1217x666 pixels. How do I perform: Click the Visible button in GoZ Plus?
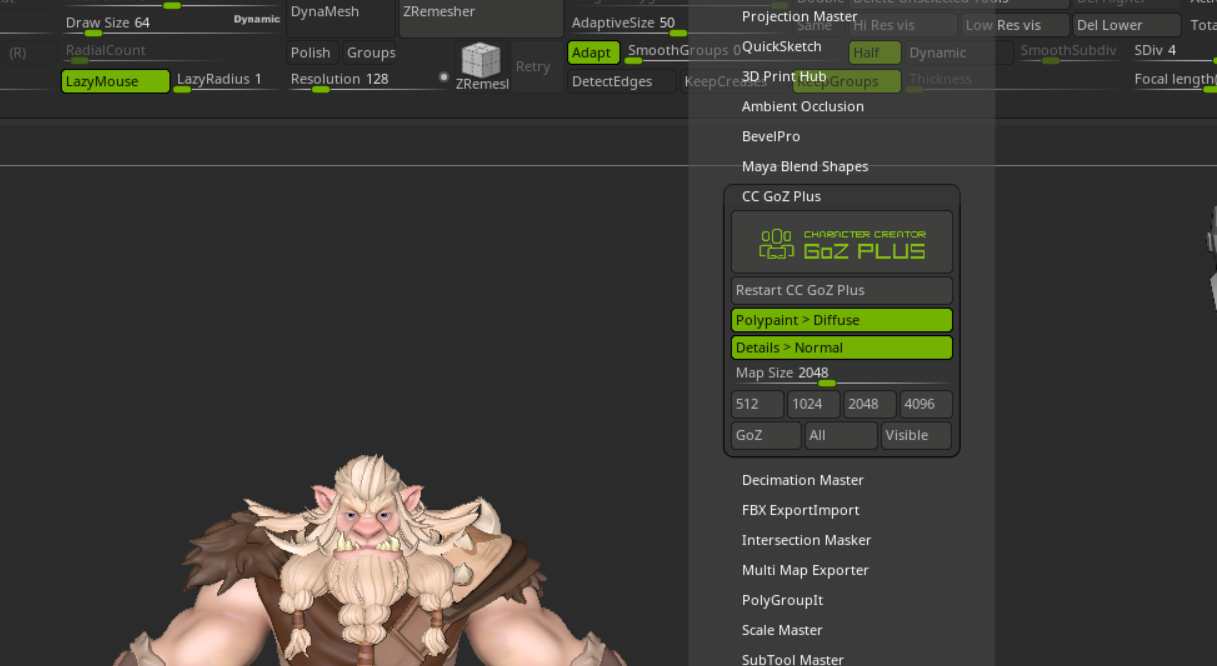click(x=916, y=435)
